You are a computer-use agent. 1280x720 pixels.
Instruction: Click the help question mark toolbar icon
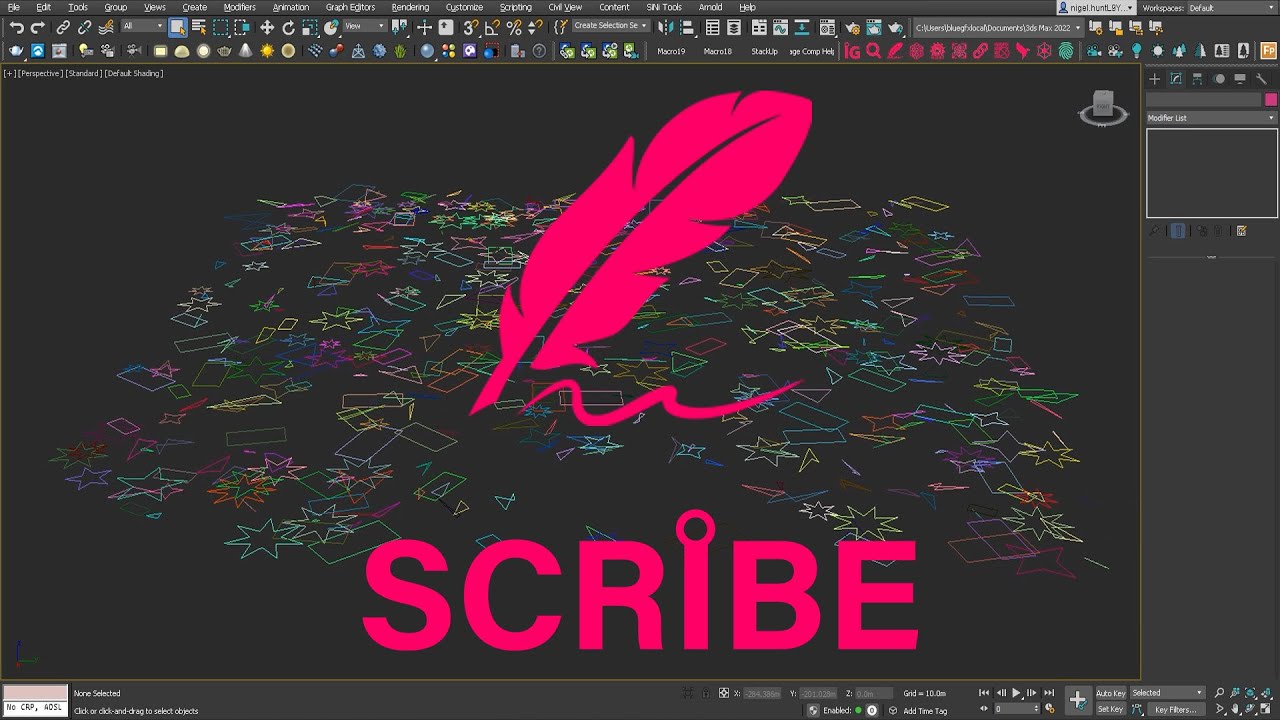540,51
